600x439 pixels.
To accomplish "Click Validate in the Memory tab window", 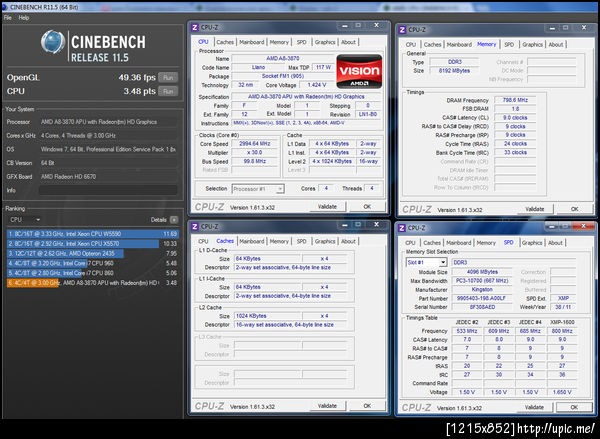I will tap(535, 209).
